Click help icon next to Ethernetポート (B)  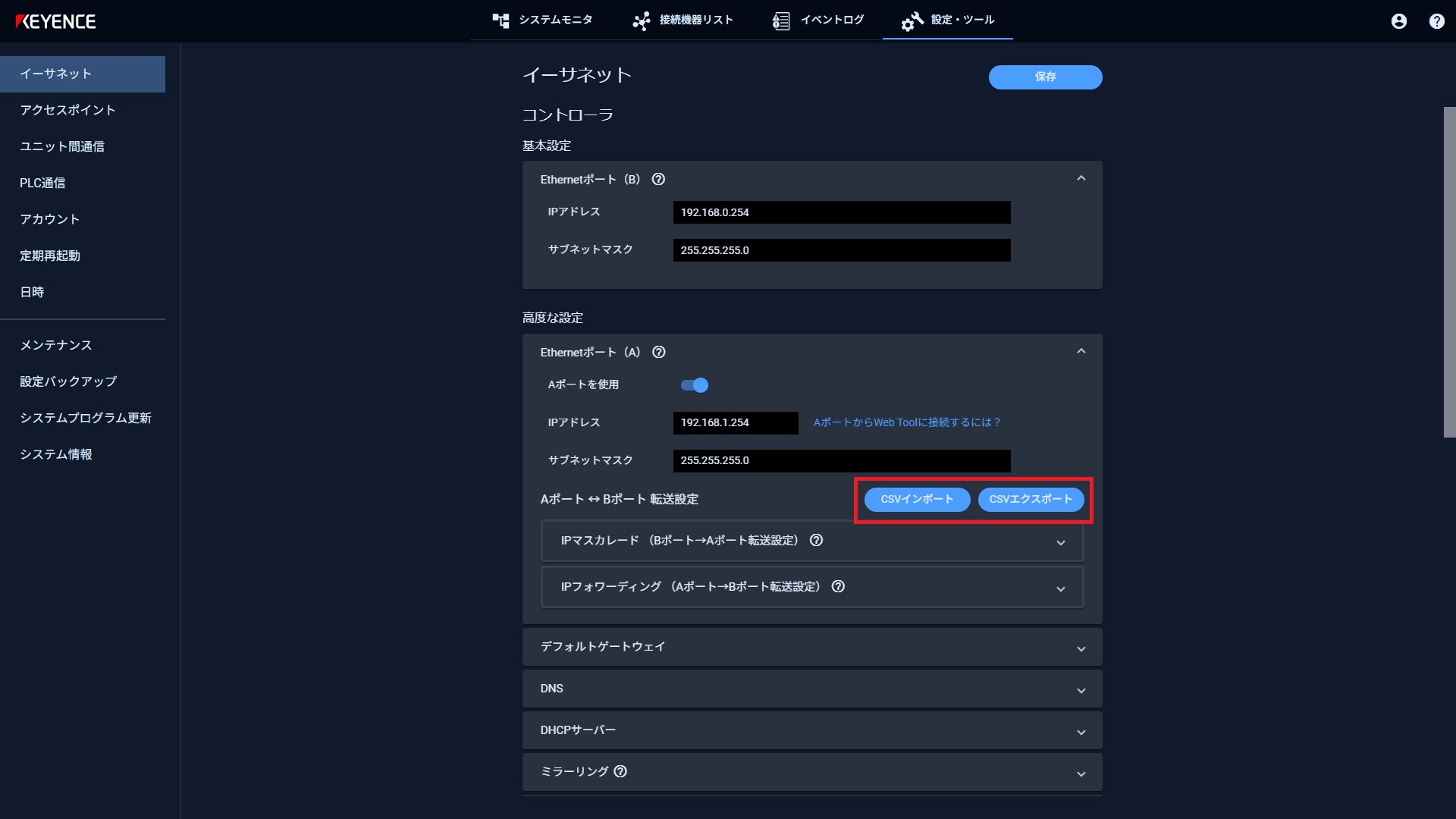(x=658, y=180)
